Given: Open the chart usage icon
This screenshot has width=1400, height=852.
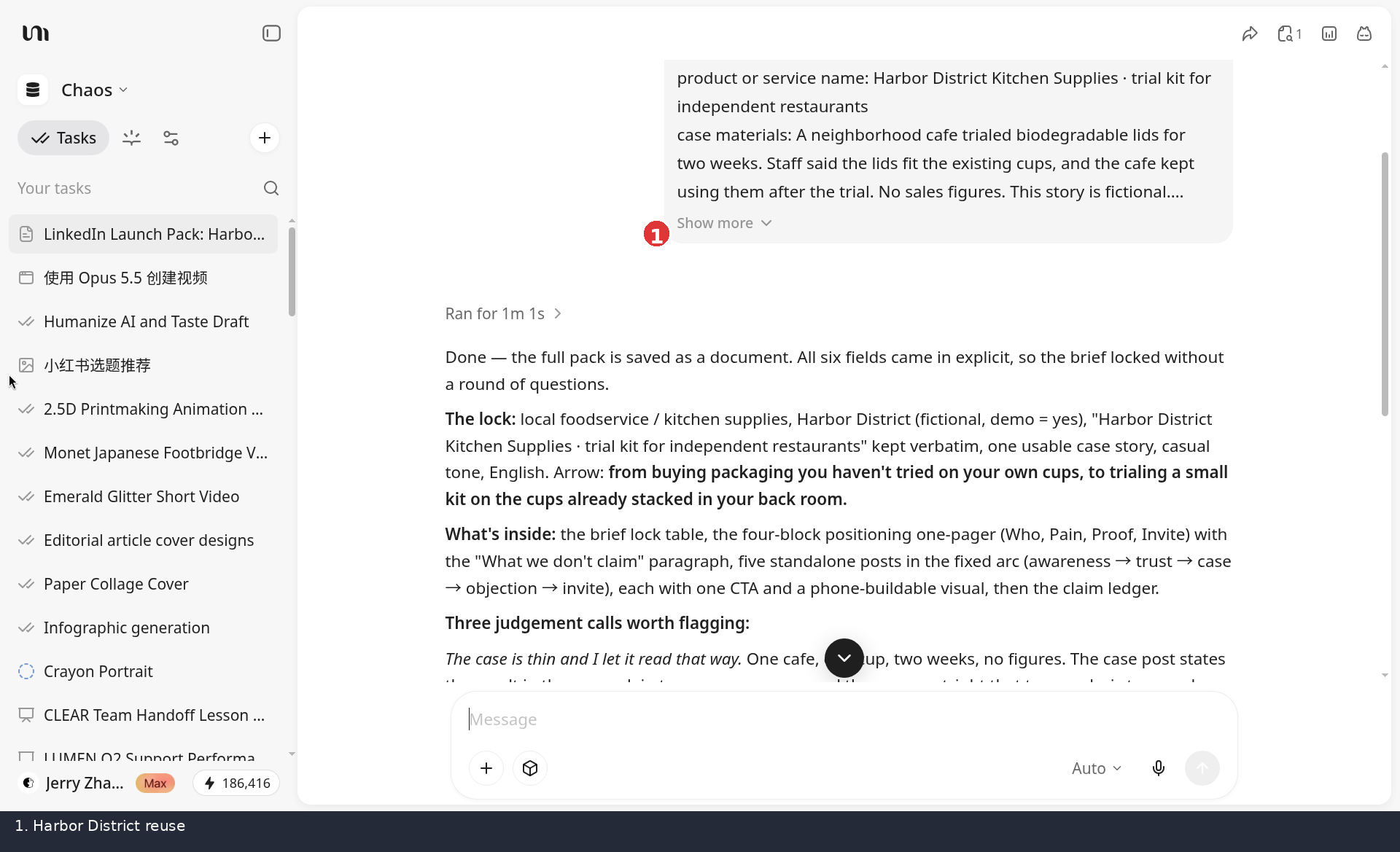Looking at the screenshot, I should (1329, 34).
